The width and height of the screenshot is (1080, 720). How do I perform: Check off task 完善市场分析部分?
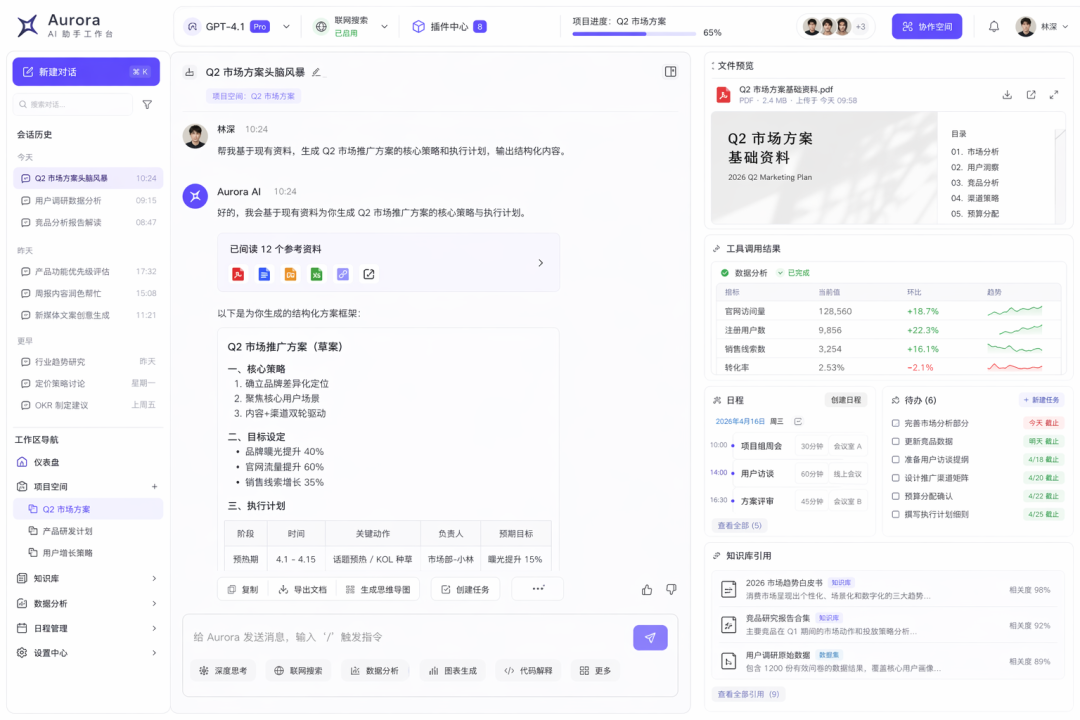pos(895,423)
